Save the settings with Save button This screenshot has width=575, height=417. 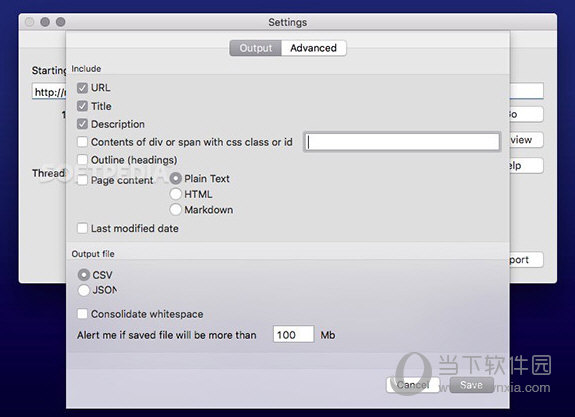pyautogui.click(x=472, y=385)
